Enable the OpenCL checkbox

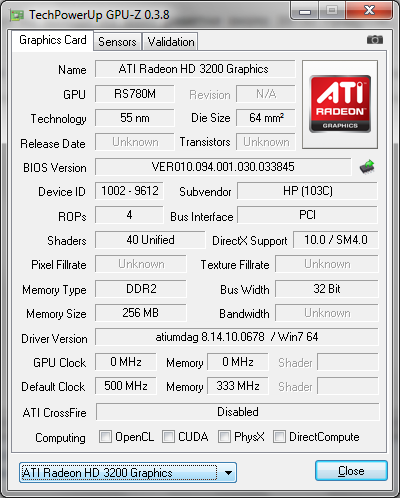coord(105,436)
